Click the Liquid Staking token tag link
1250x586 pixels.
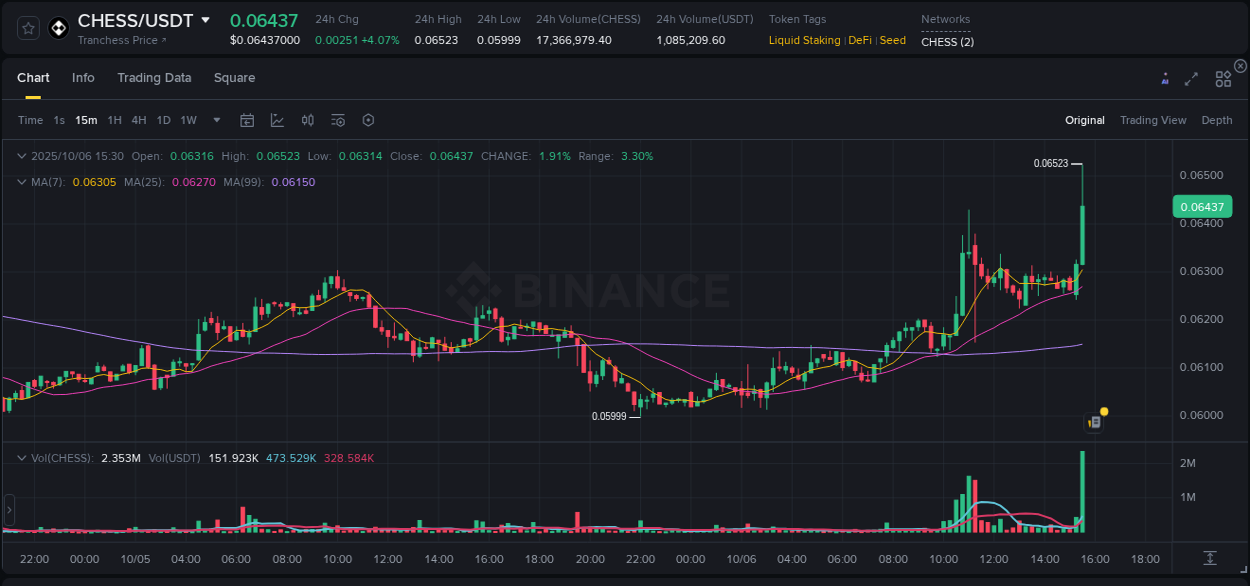click(804, 40)
